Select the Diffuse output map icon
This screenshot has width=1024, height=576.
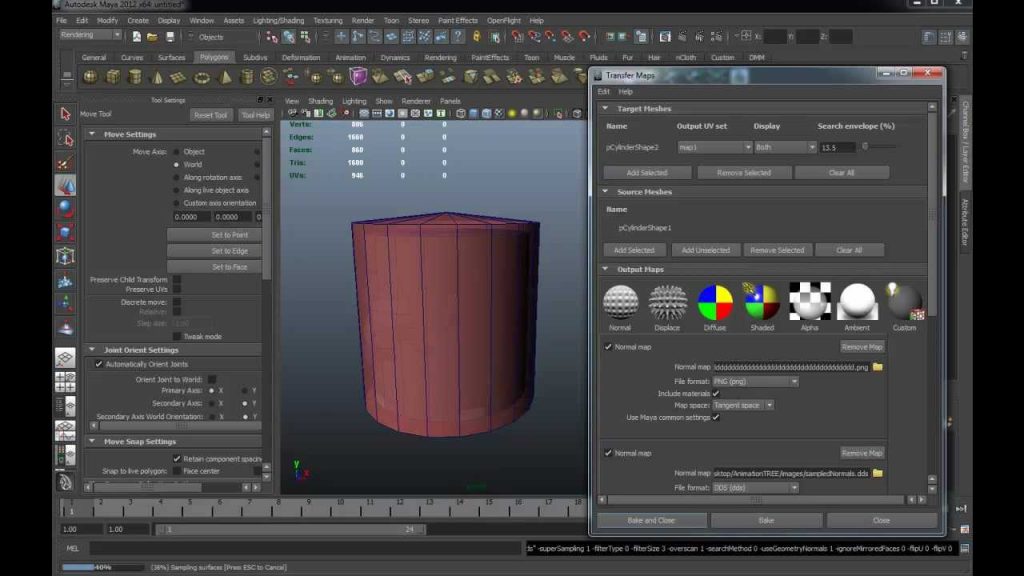715,301
